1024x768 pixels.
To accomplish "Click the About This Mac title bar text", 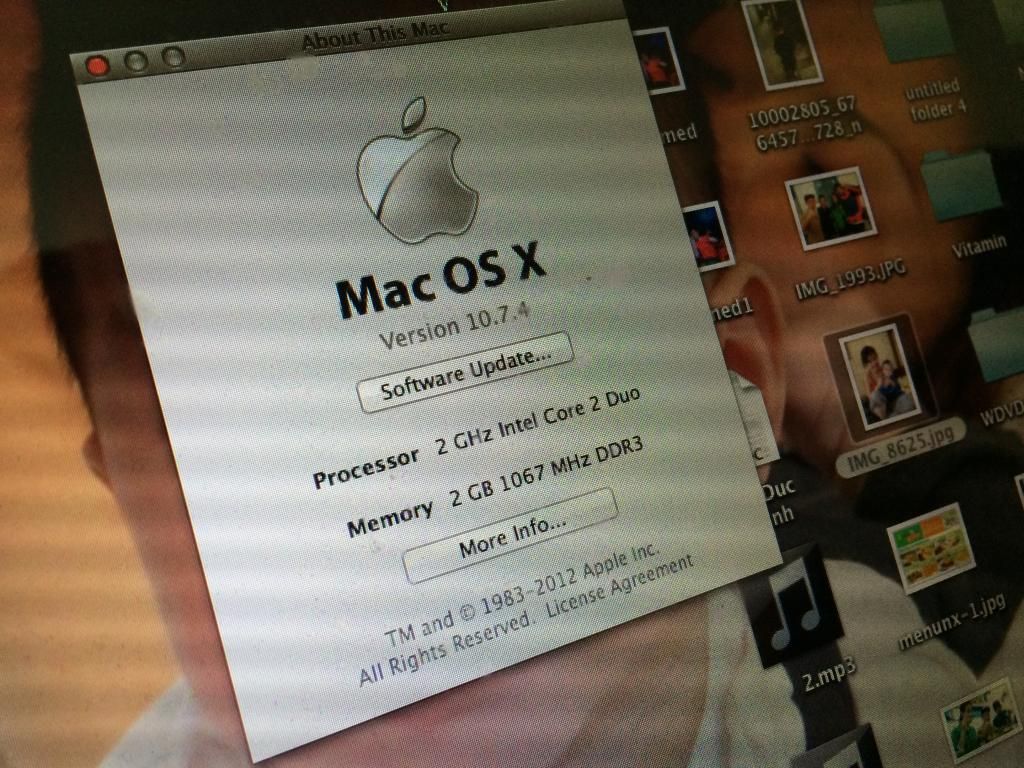I will coord(375,36).
